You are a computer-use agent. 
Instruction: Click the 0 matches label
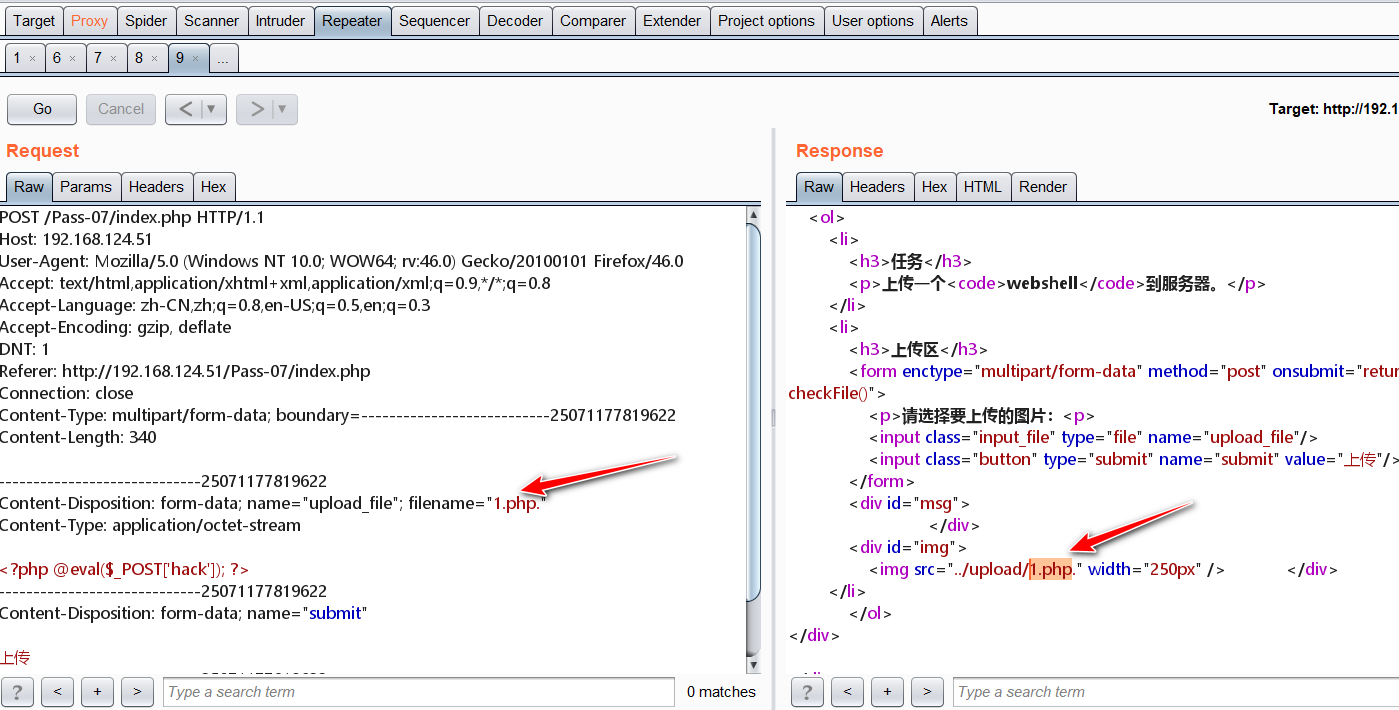[x=721, y=692]
